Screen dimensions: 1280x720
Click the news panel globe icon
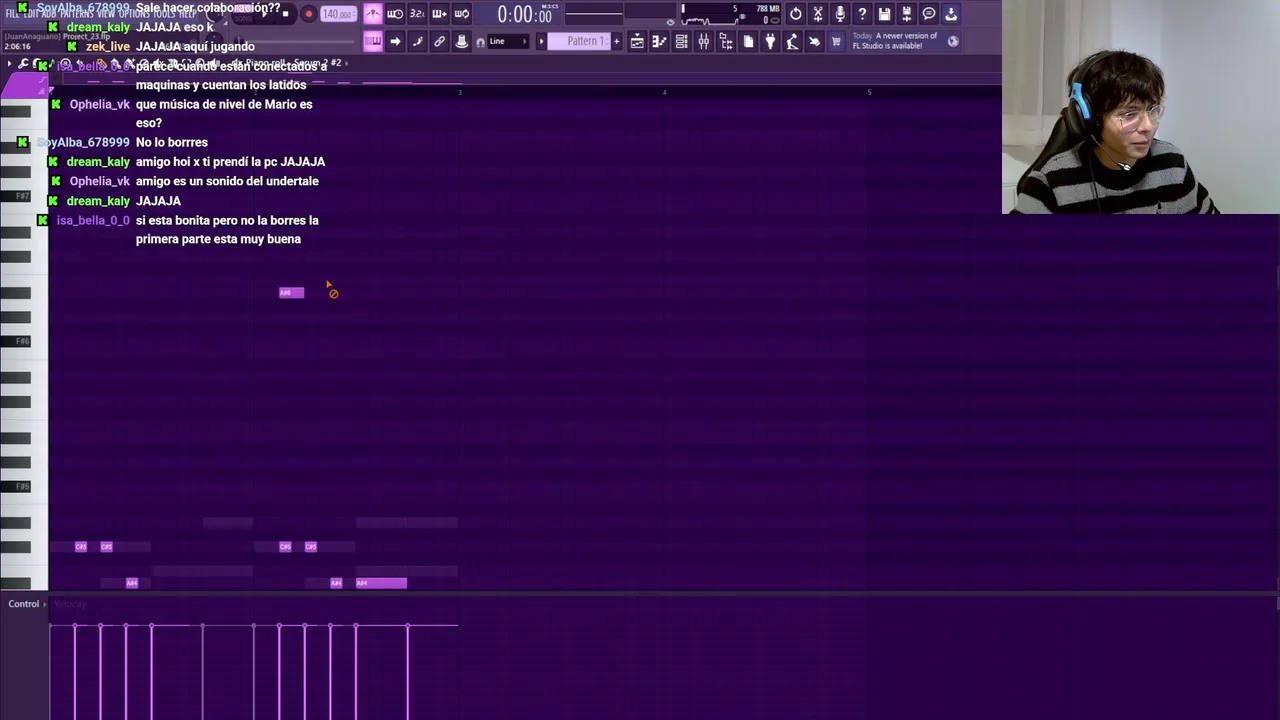(953, 41)
